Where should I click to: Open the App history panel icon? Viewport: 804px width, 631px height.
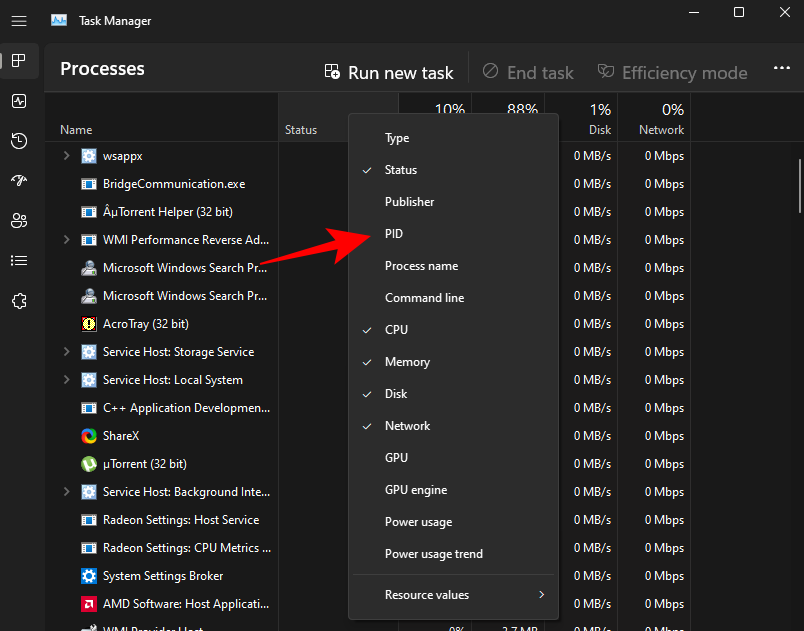[x=19, y=141]
